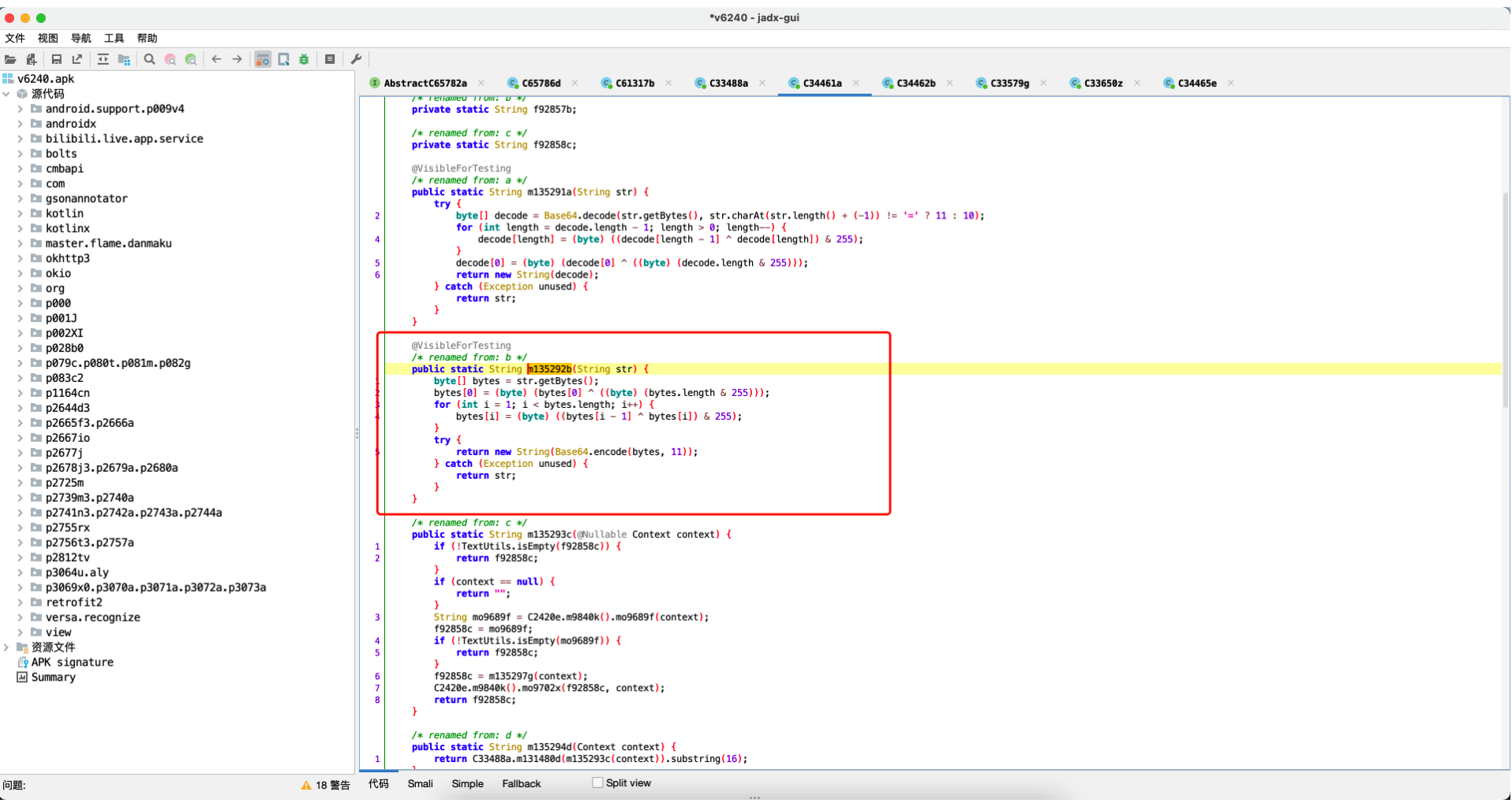Close the AbstractC65782a tab
1512x803 pixels.
[x=481, y=83]
